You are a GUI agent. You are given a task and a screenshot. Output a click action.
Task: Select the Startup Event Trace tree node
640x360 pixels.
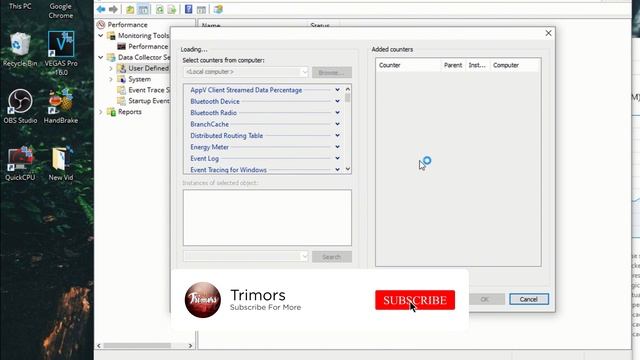point(149,101)
